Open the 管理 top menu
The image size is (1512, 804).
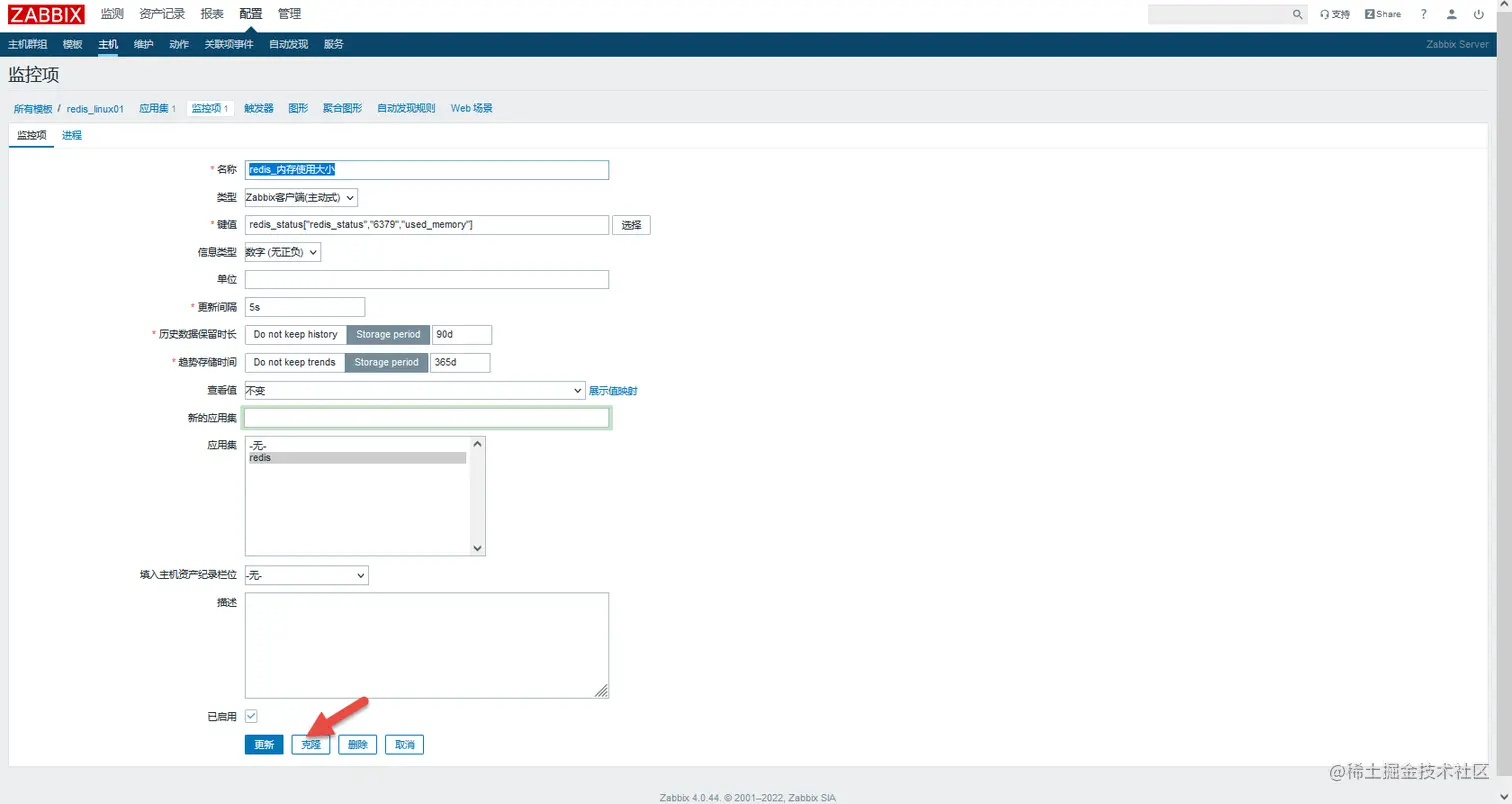tap(290, 14)
